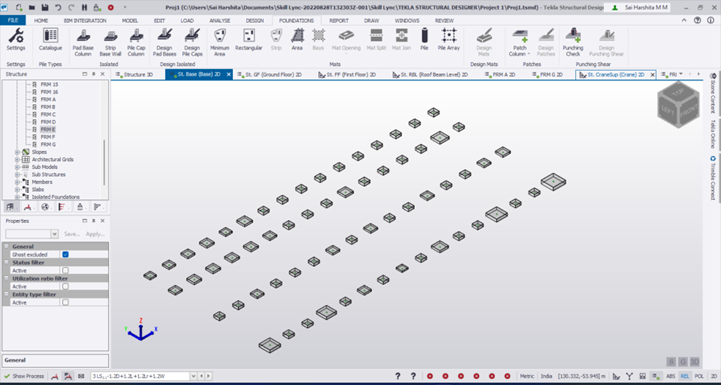The width and height of the screenshot is (721, 385).
Task: Expand the Slopes tree node
Action: (17, 152)
